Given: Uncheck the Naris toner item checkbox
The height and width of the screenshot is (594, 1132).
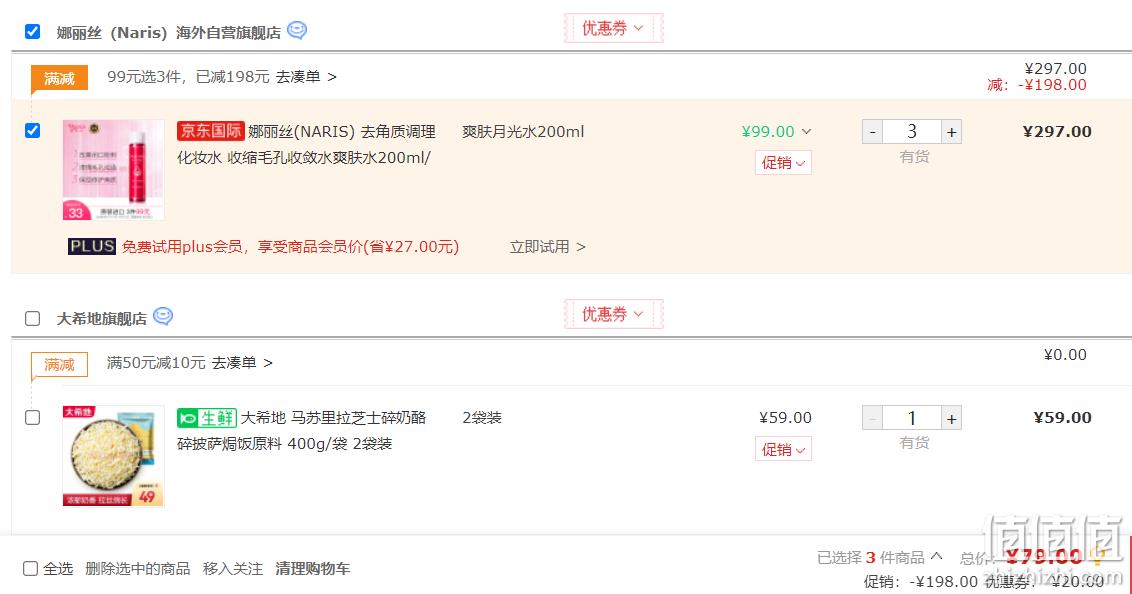Looking at the screenshot, I should (32, 131).
